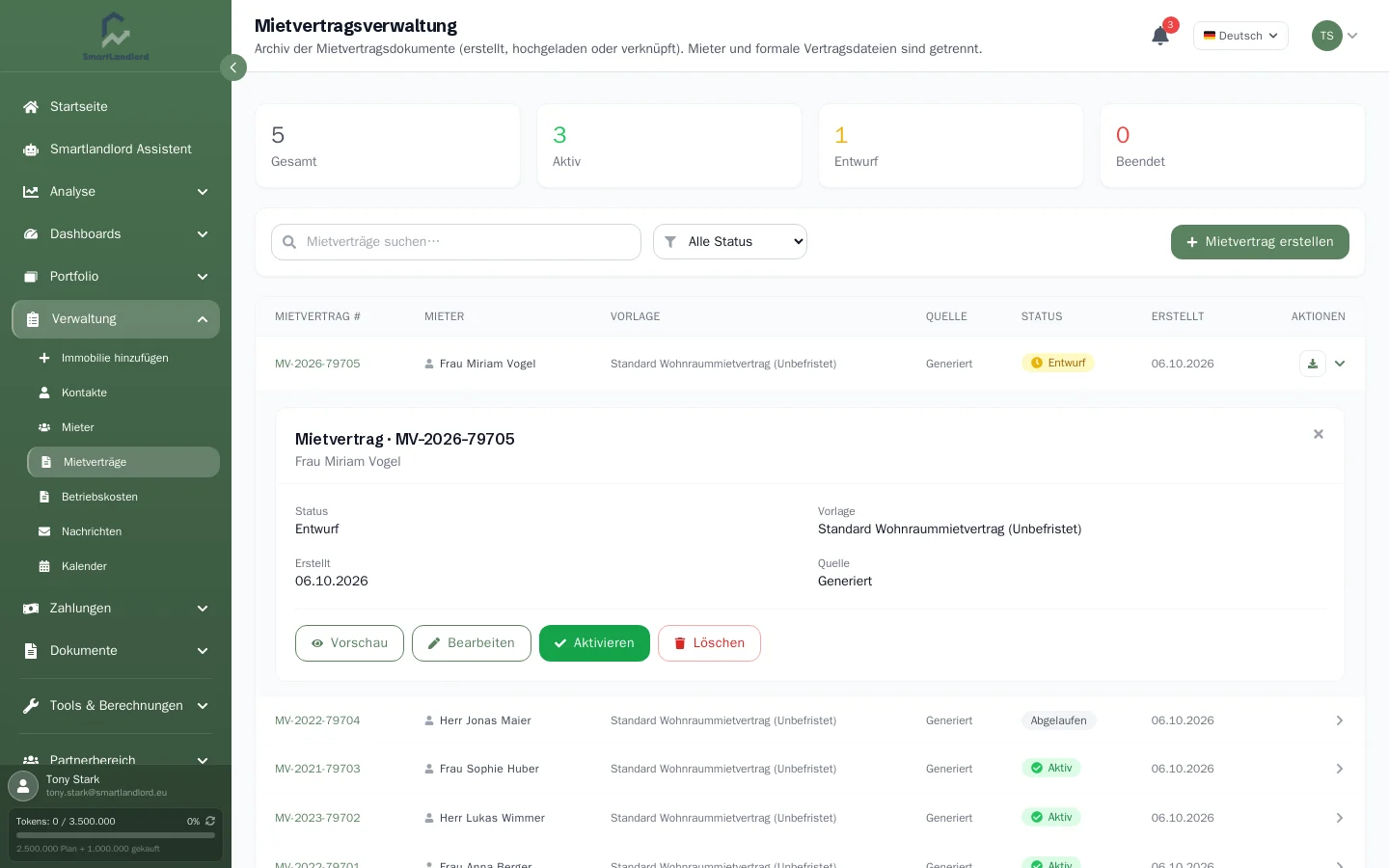1389x868 pixels.
Task: Activate the contract with Aktivieren
Action: pyautogui.click(x=594, y=643)
